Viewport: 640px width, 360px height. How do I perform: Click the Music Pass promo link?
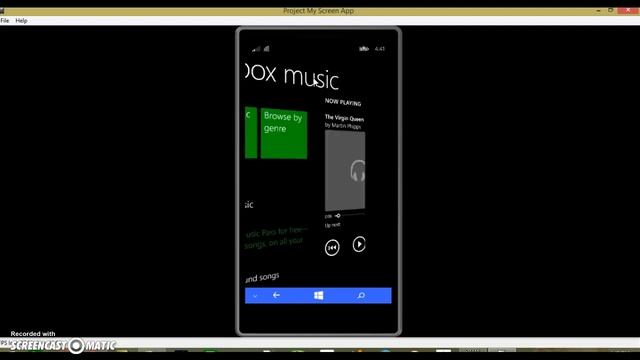275,238
